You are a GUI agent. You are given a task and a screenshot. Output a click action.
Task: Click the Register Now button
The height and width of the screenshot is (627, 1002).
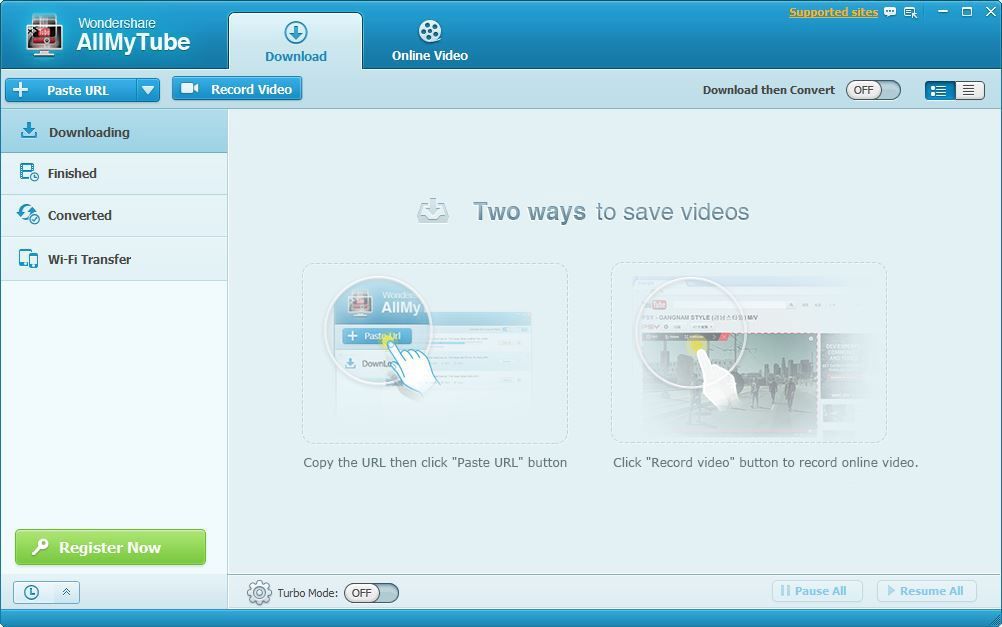coord(111,547)
